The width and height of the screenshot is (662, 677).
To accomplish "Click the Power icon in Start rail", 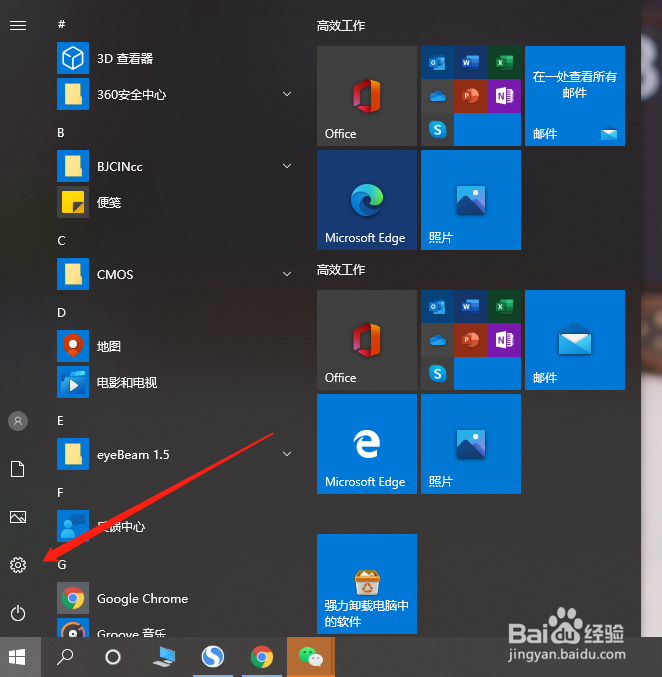I will click(x=18, y=613).
